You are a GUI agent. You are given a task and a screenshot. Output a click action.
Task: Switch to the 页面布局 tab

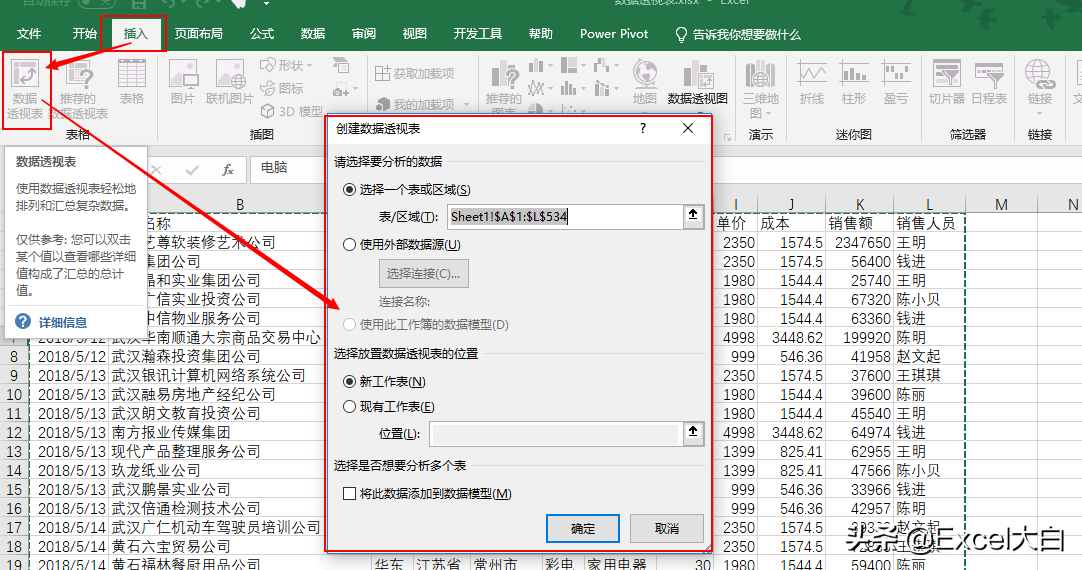coord(198,34)
